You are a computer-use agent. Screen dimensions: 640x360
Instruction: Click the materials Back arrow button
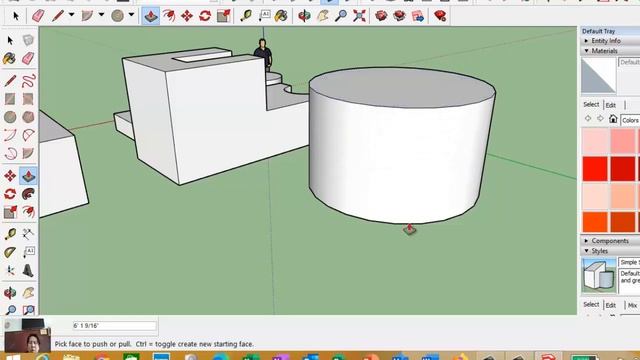(x=588, y=118)
